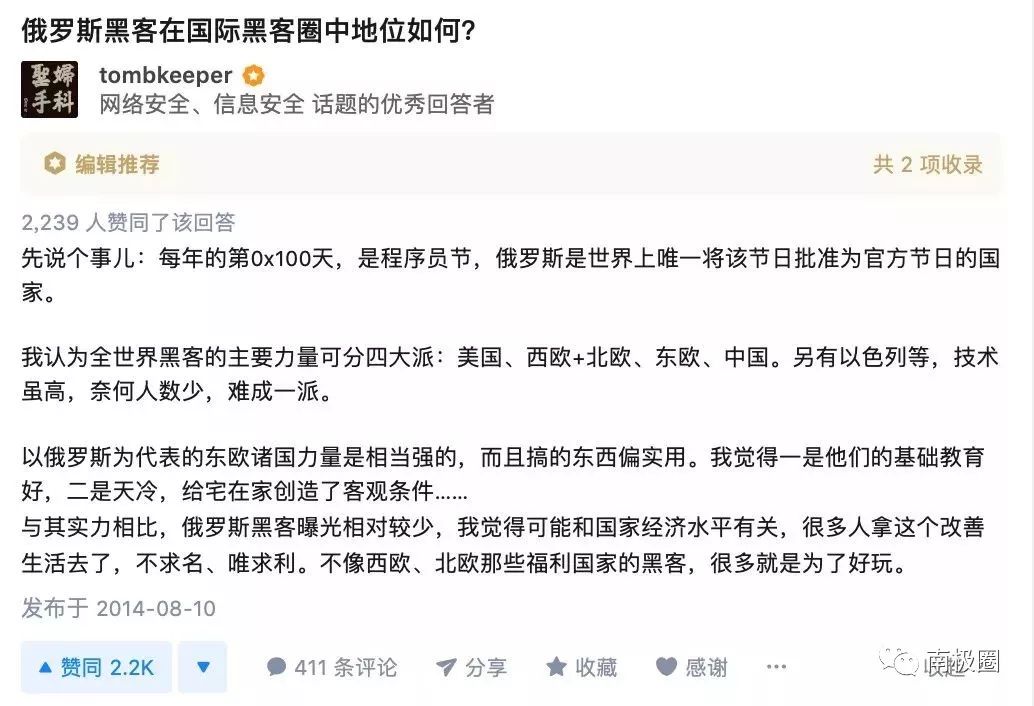Viewport: 1034px width, 706px height.
Task: Click the 聖嫦手科 avatar thumbnail
Action: (50, 89)
